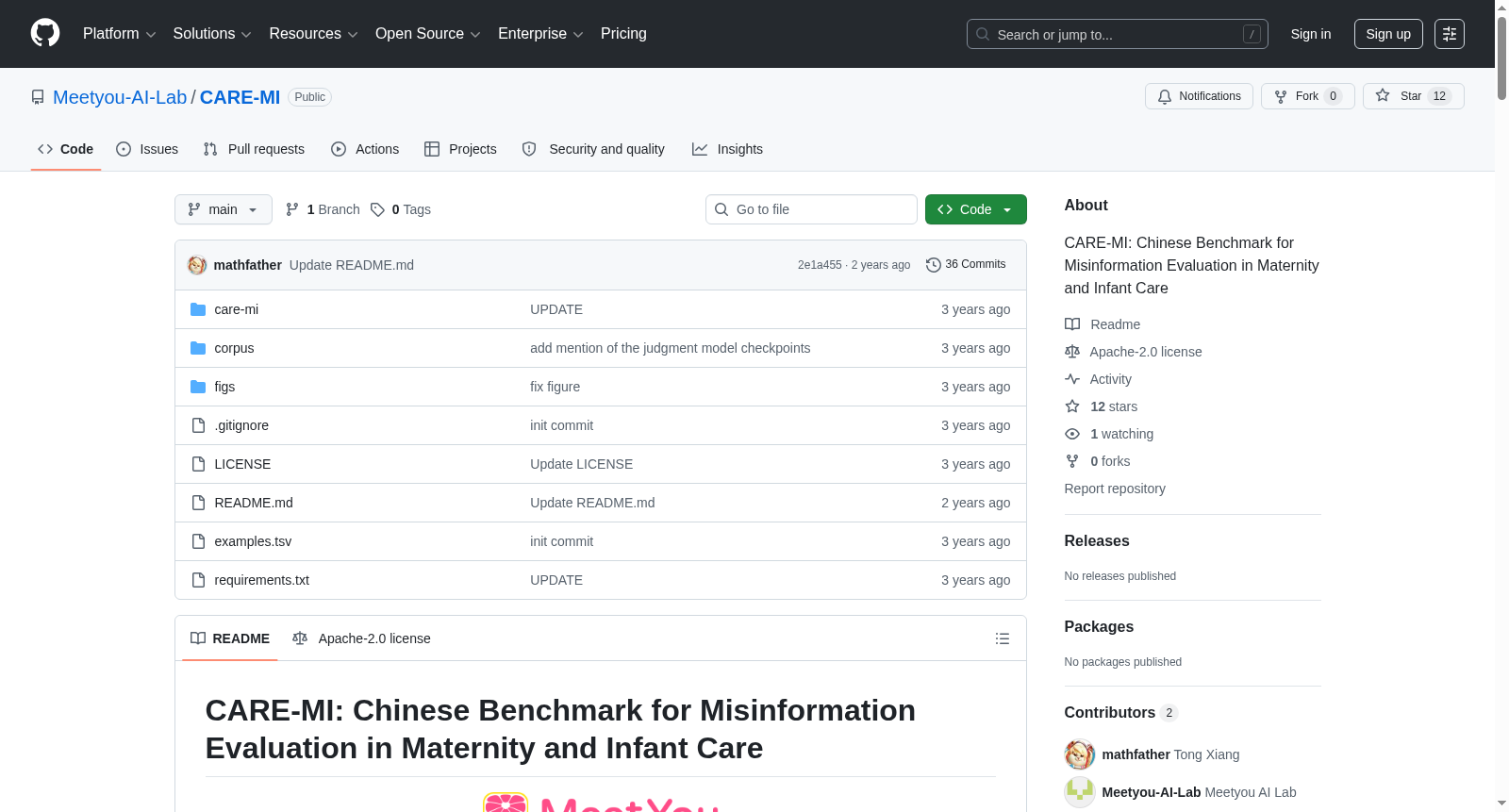Image resolution: width=1509 pixels, height=812 pixels.
Task: Open the corpus commit message about checkpoints
Action: click(x=671, y=348)
